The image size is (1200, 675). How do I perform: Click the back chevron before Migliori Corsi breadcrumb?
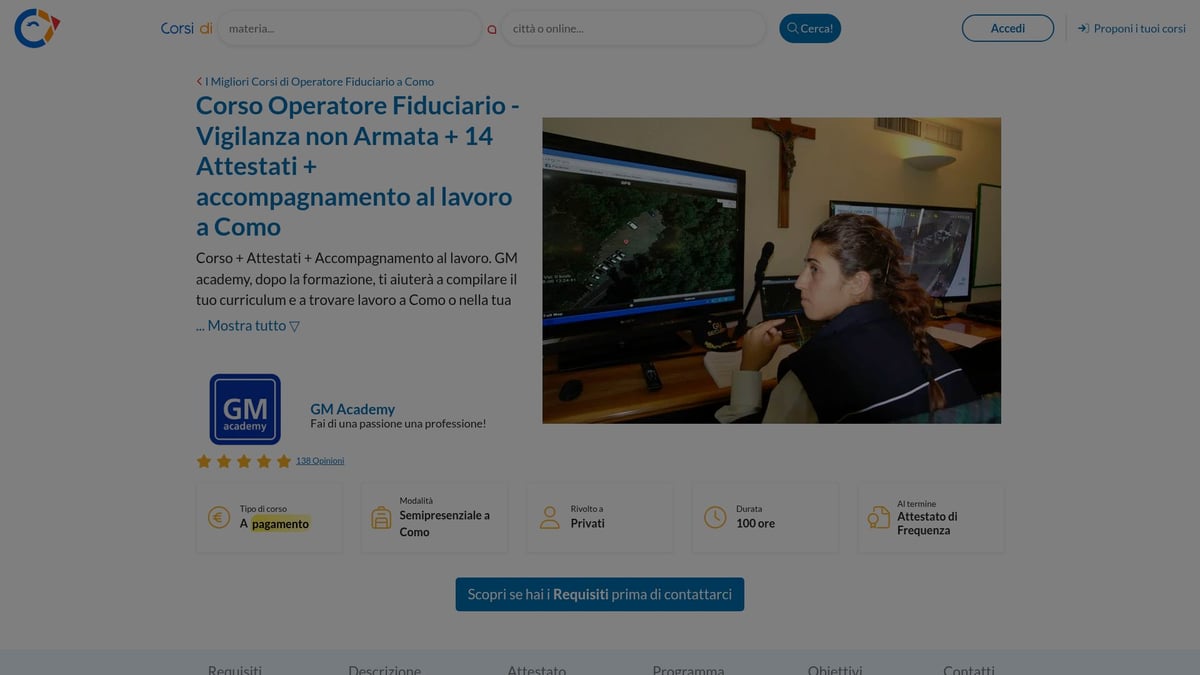pyautogui.click(x=198, y=80)
